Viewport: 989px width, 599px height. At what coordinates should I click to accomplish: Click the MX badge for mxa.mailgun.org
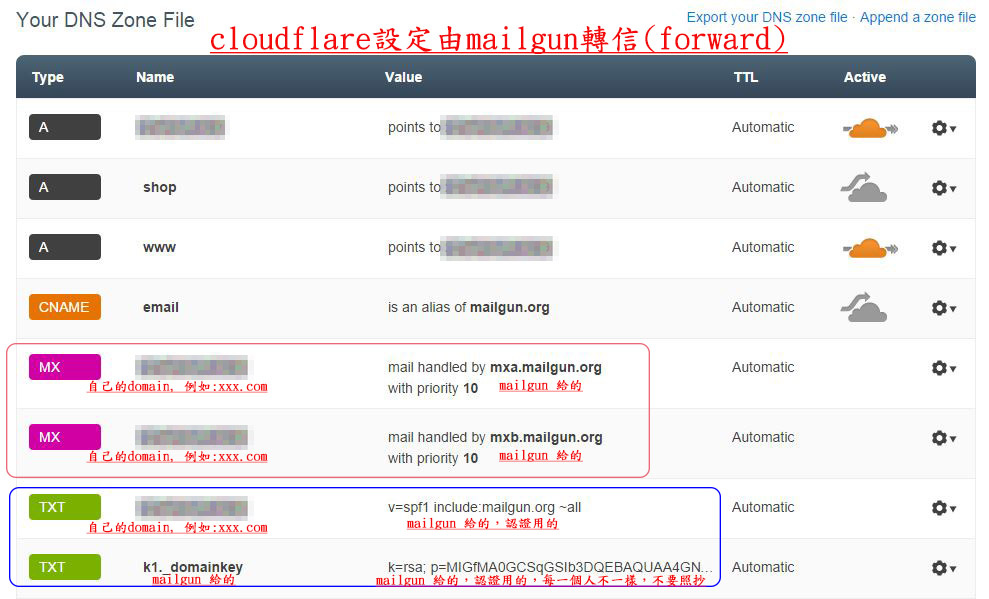(x=64, y=367)
